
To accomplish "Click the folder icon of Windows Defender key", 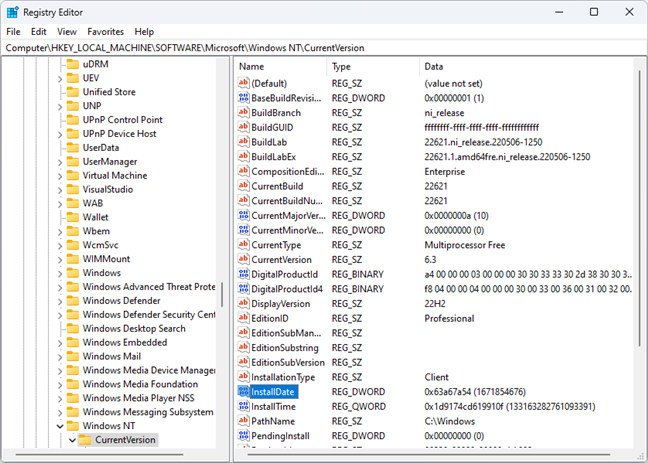I will [73, 301].
